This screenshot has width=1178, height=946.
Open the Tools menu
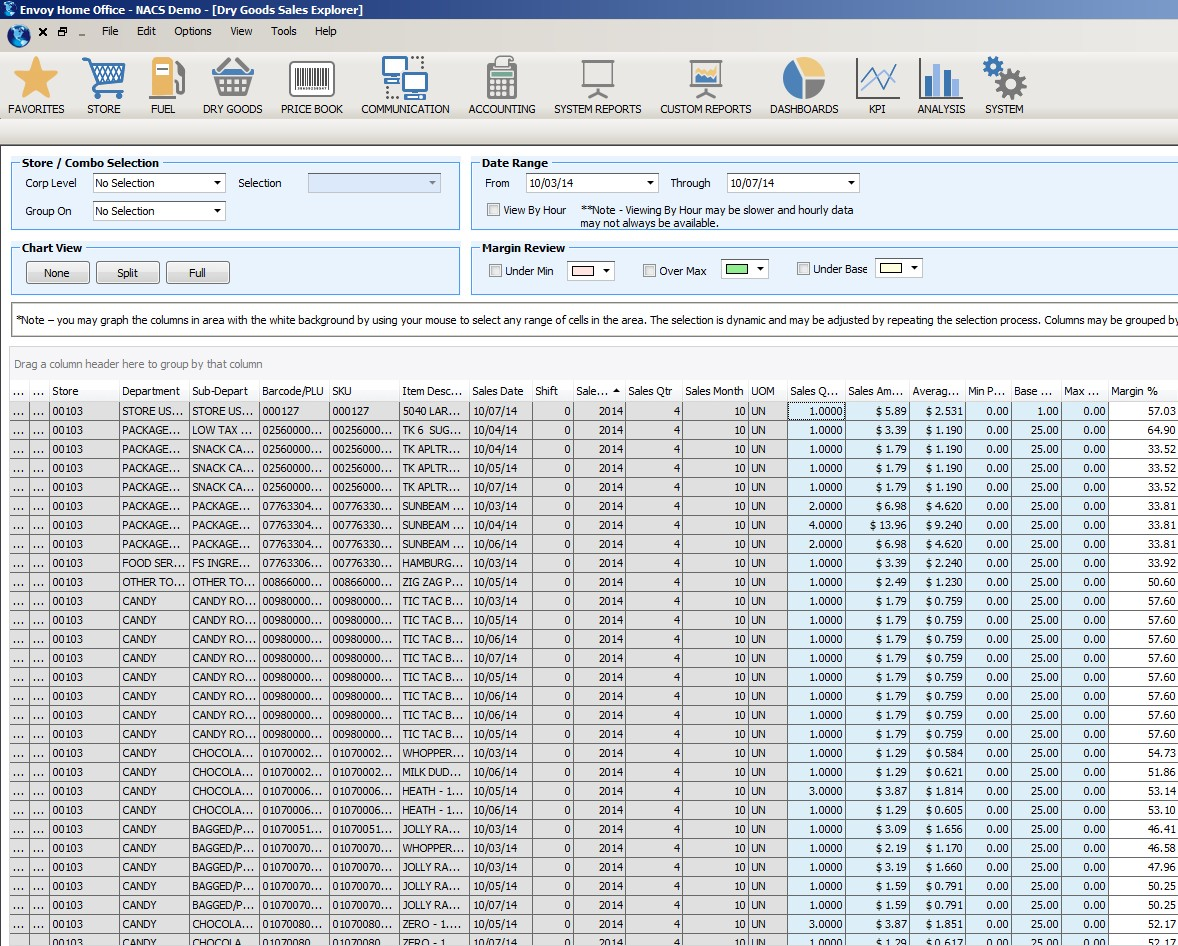(x=283, y=31)
